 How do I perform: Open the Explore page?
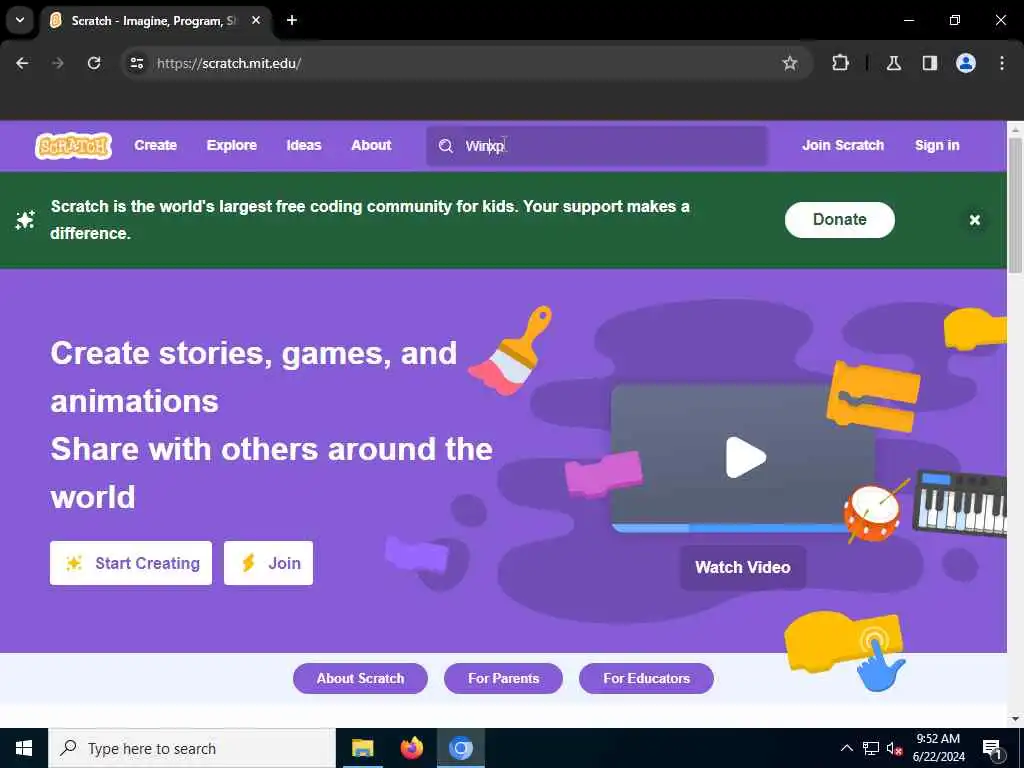pos(232,146)
